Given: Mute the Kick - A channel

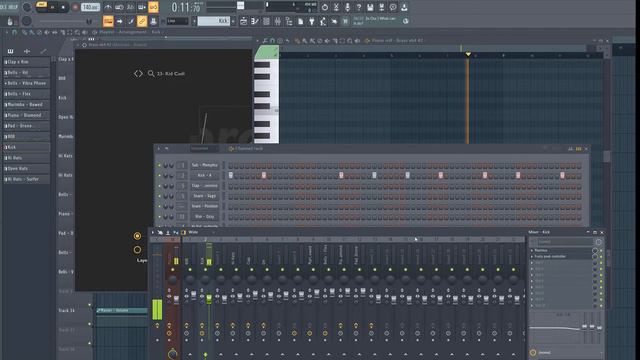Looking at the screenshot, I should pos(159,176).
